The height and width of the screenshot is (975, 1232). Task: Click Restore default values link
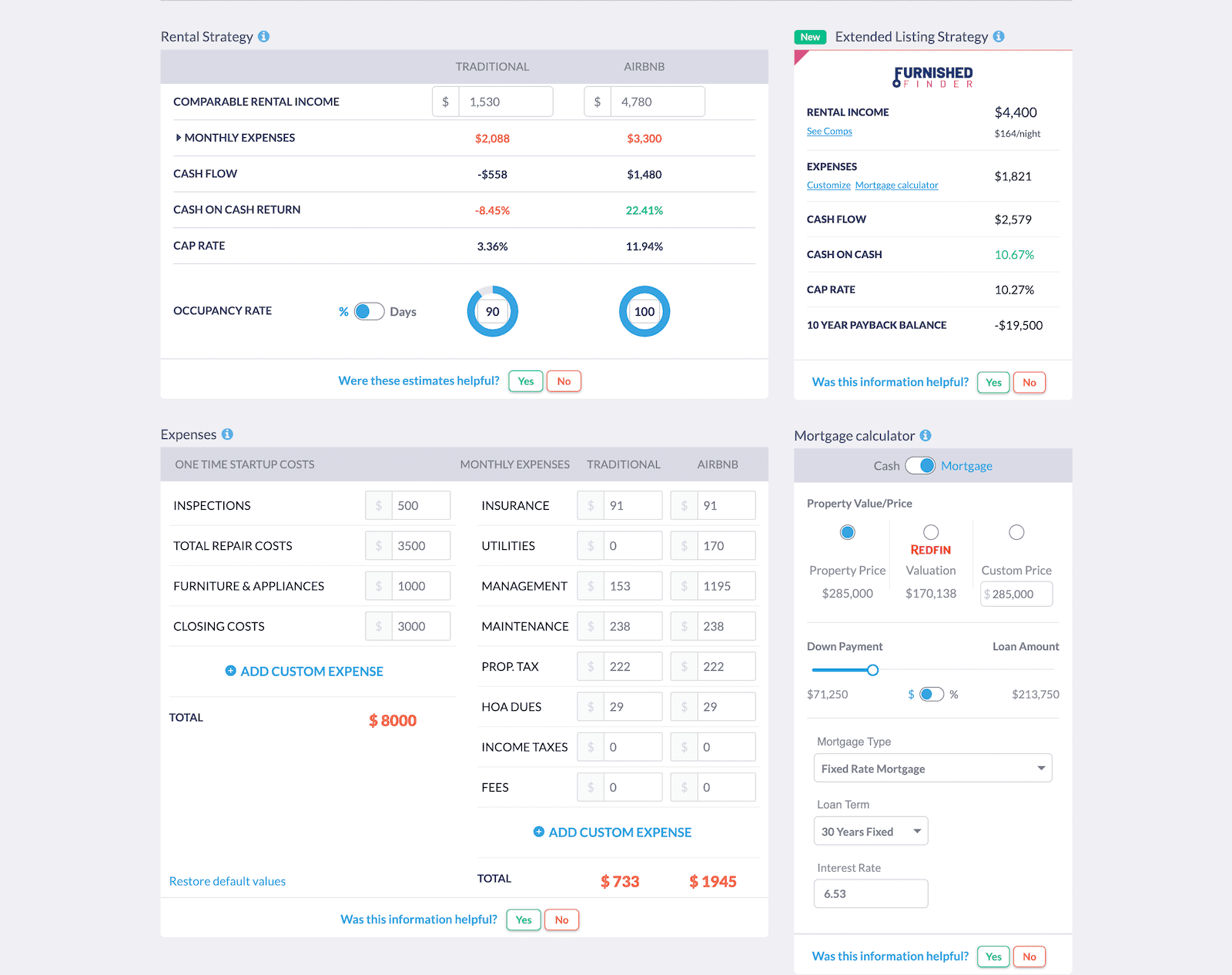click(x=227, y=881)
